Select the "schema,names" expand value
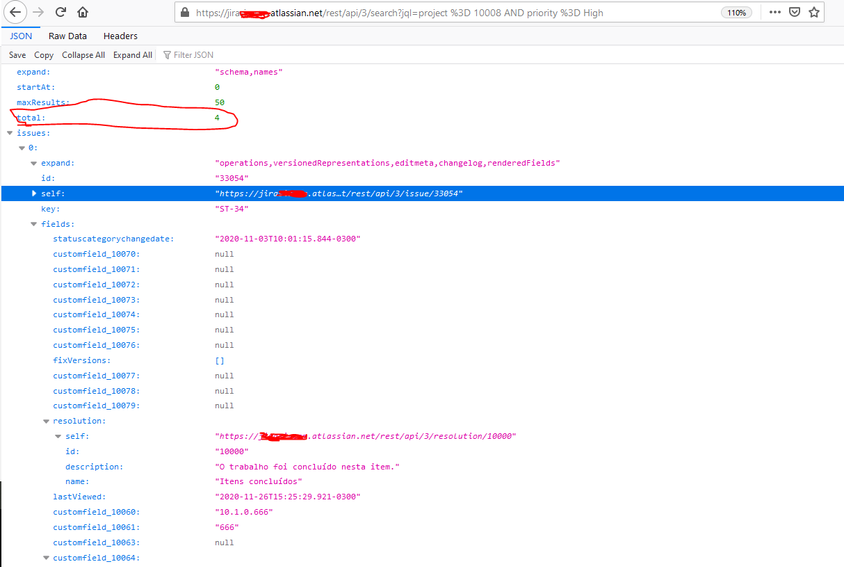 coord(249,72)
